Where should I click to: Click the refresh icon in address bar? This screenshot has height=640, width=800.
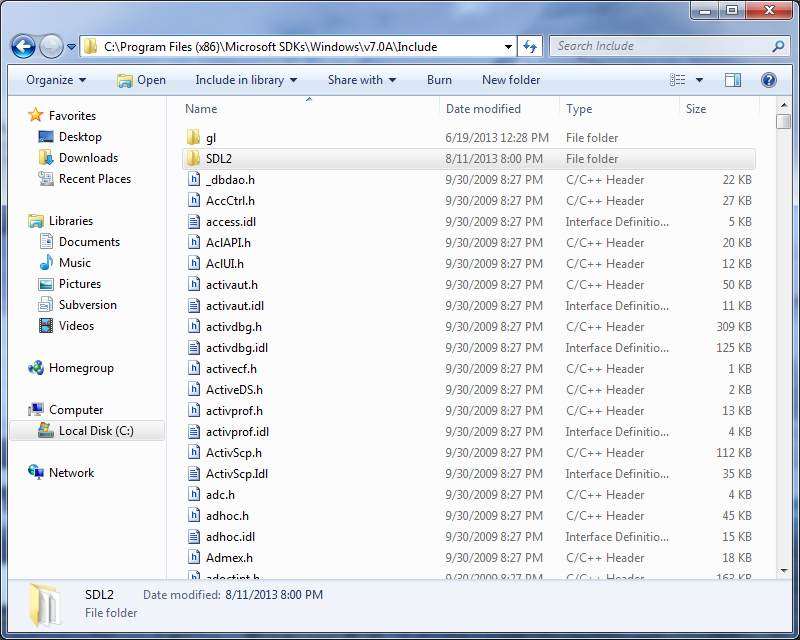click(530, 46)
